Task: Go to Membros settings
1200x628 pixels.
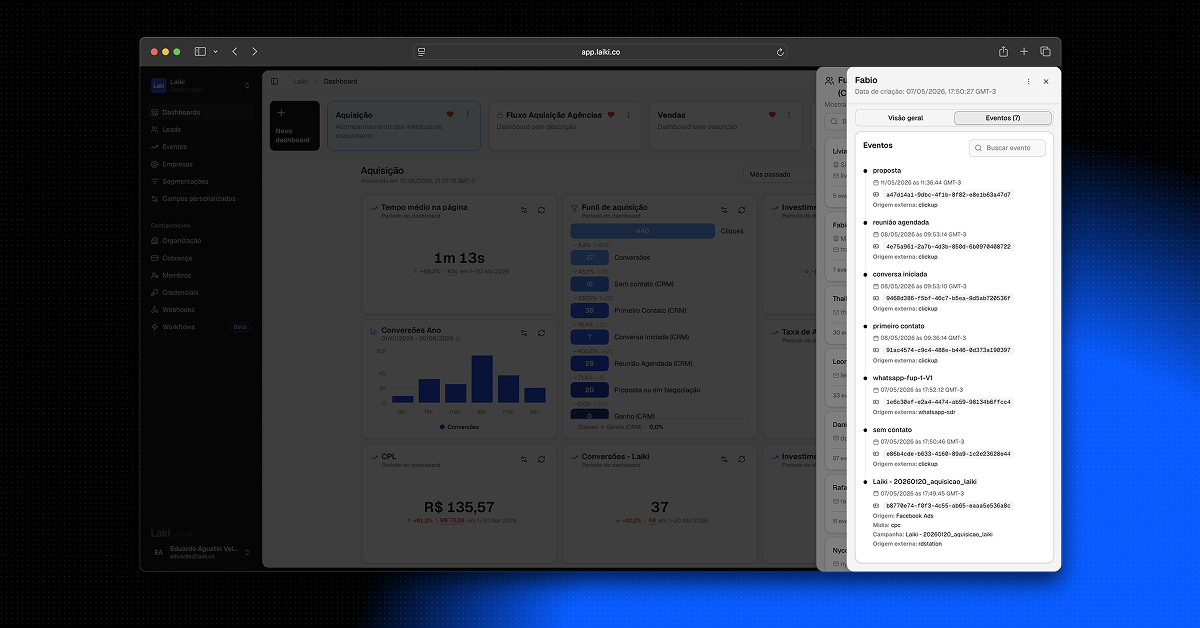Action: 199,275
